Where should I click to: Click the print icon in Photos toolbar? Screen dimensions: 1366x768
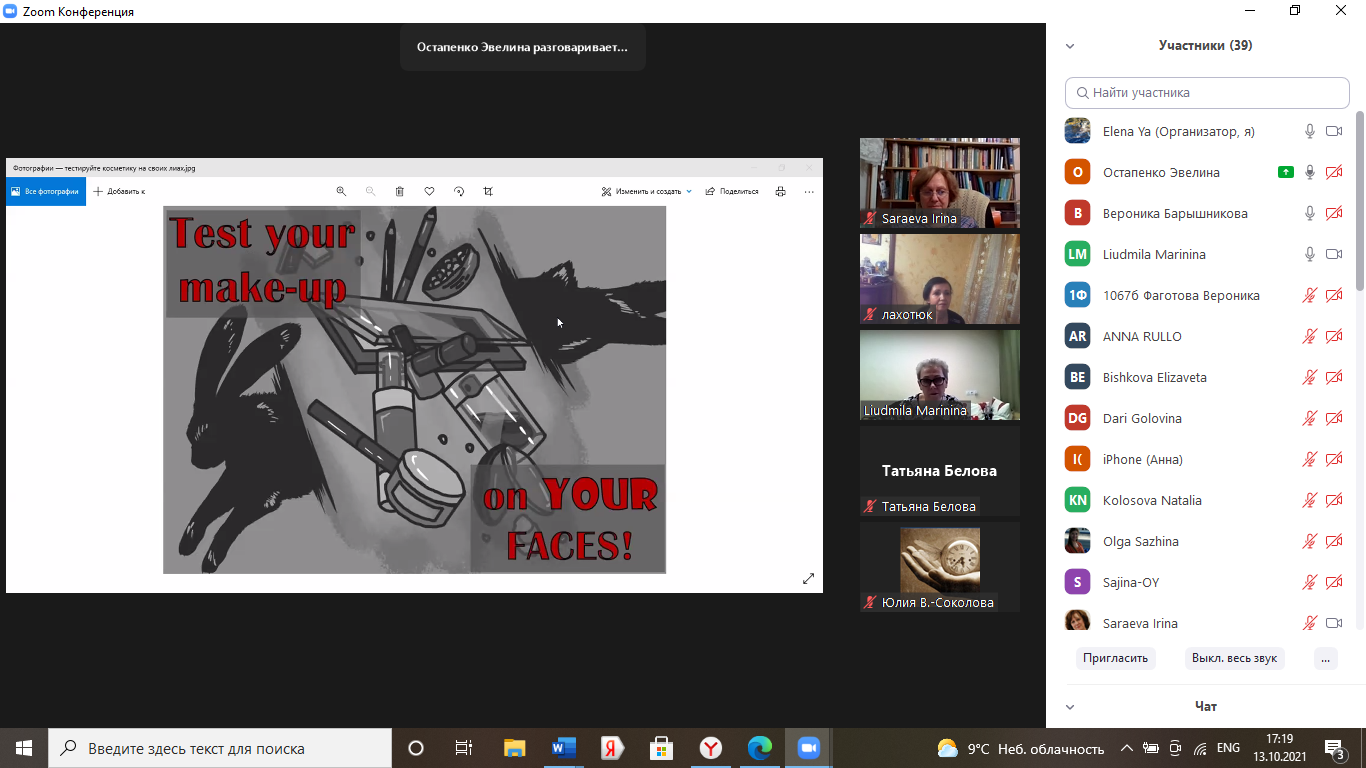point(781,191)
